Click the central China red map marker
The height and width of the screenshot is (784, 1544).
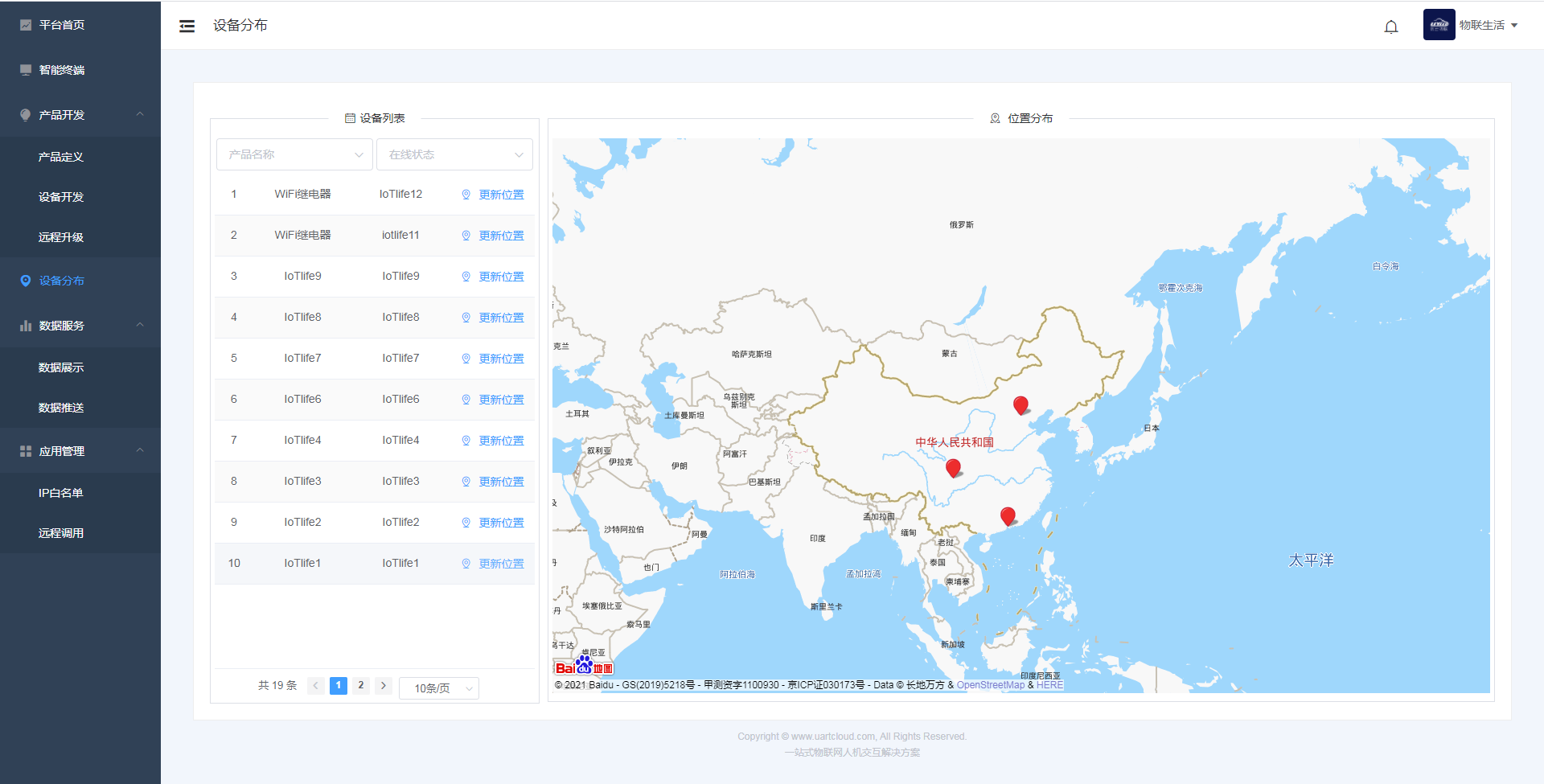tap(953, 467)
